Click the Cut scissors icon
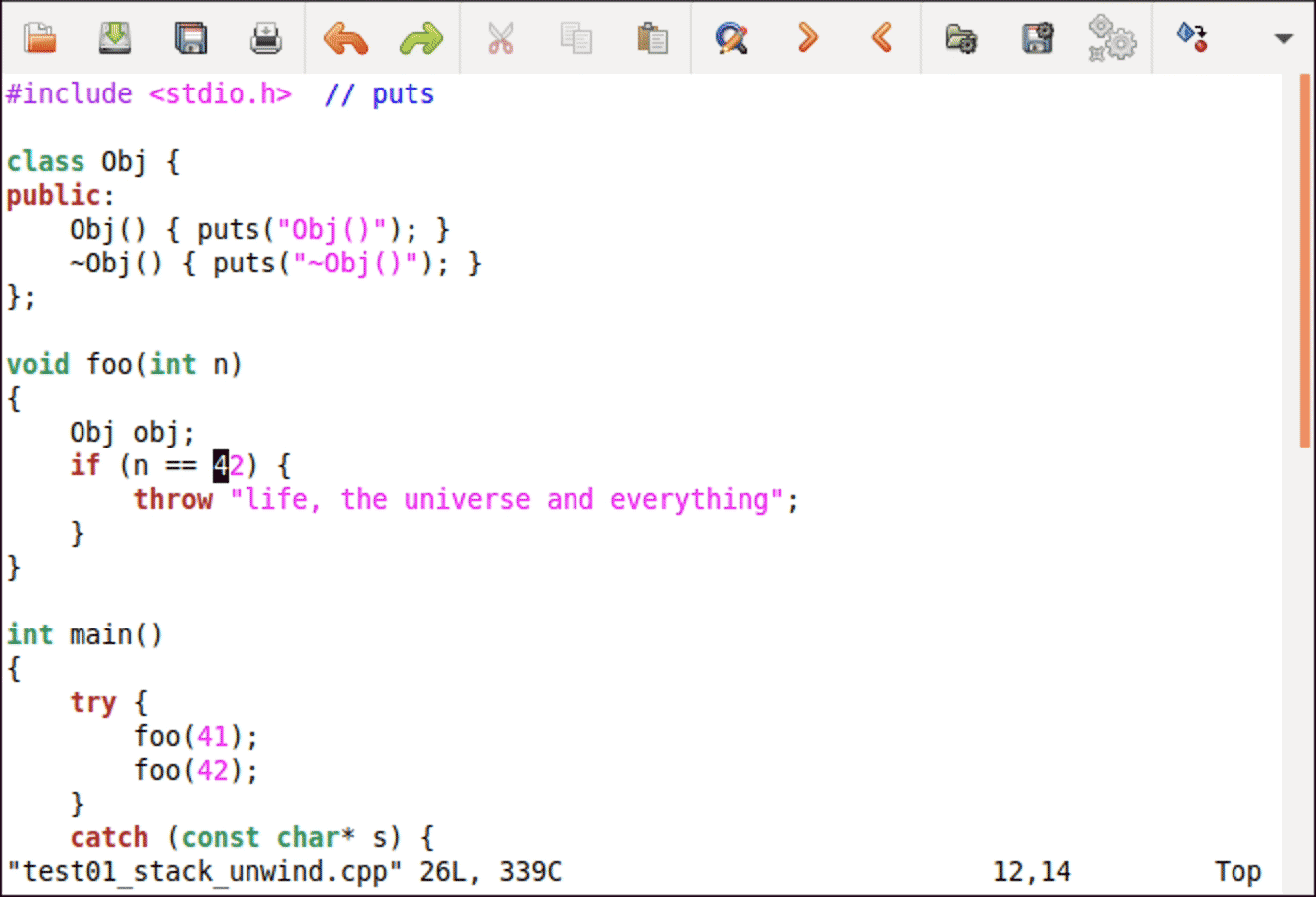The height and width of the screenshot is (897, 1316). 500,38
